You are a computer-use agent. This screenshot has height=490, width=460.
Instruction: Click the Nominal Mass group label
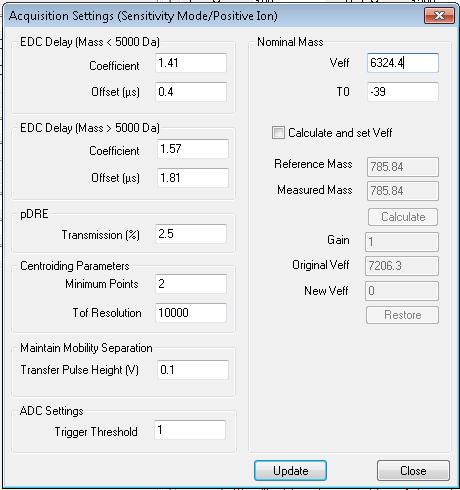click(290, 42)
